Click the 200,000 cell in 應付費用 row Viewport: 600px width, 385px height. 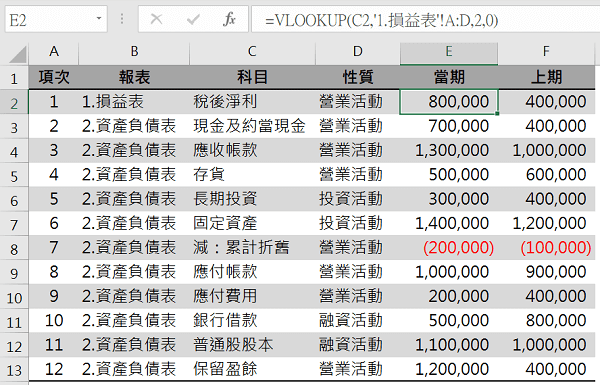point(449,296)
